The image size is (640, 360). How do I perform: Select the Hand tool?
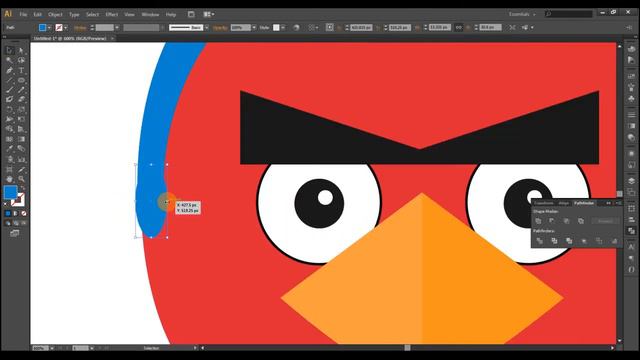click(9, 179)
